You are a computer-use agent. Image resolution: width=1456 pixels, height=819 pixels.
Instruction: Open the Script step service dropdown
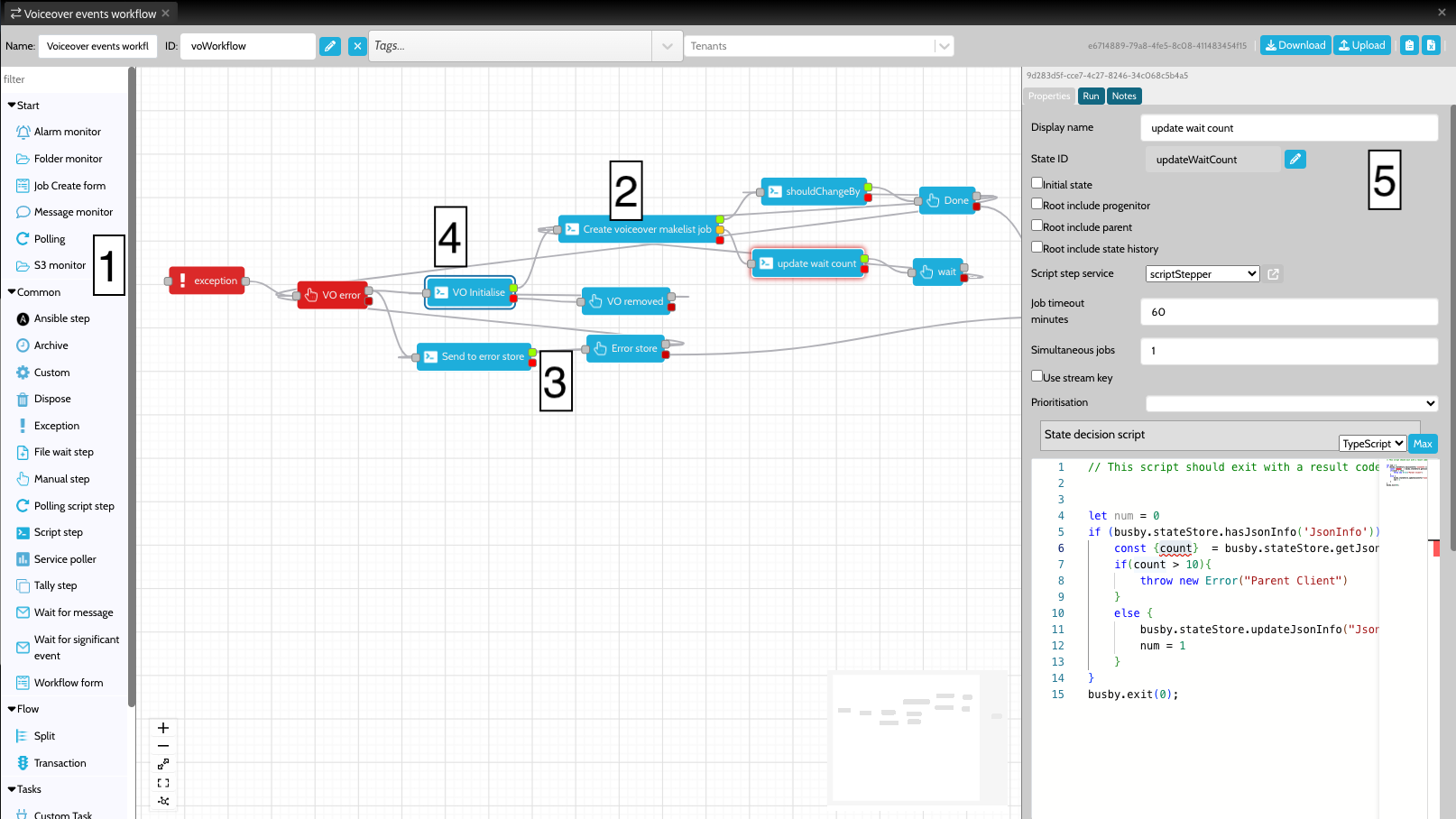click(1203, 274)
